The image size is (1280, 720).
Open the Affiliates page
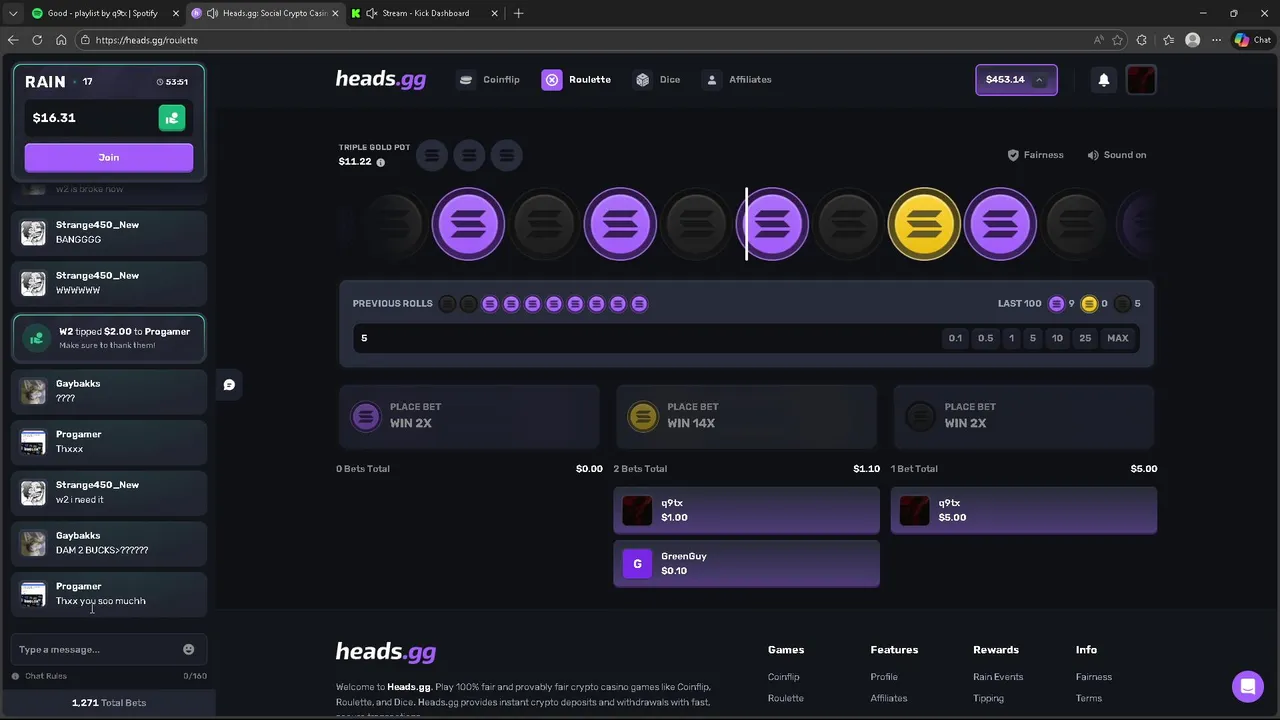[737, 80]
